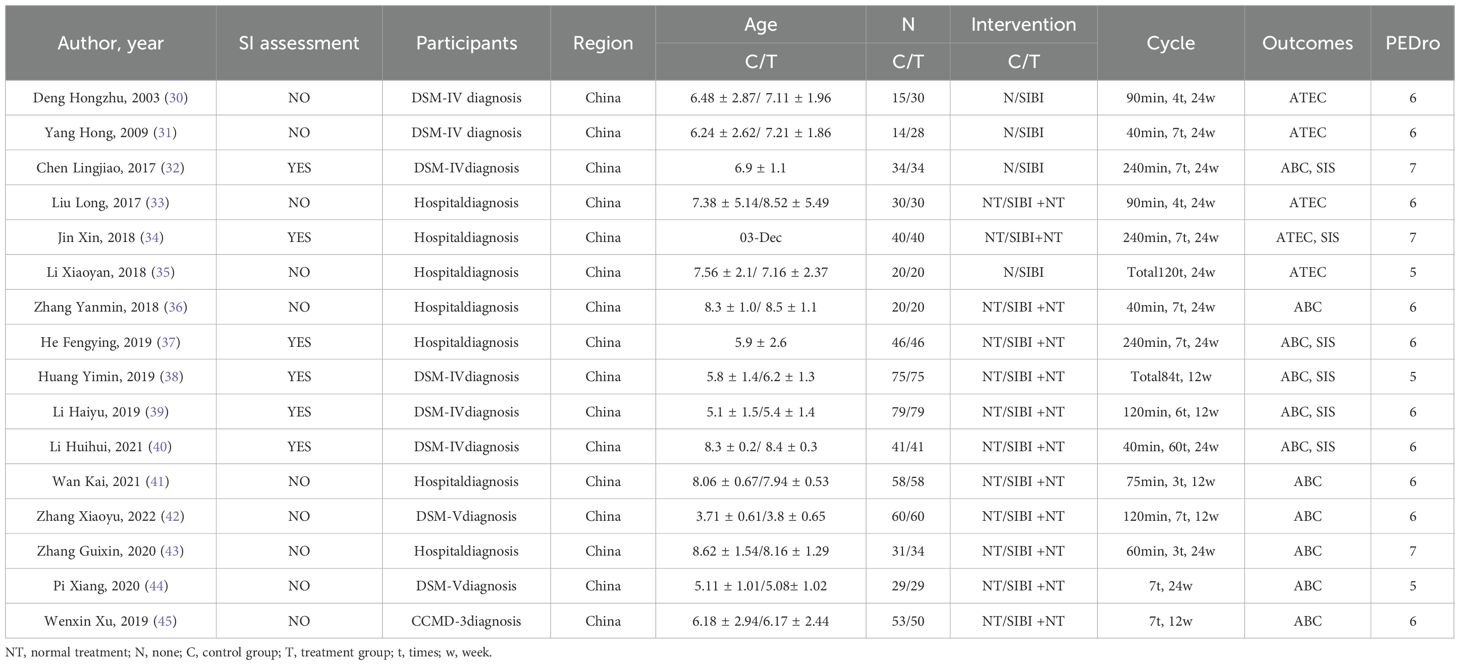Select the "Outcomes" header cell

1307,44
